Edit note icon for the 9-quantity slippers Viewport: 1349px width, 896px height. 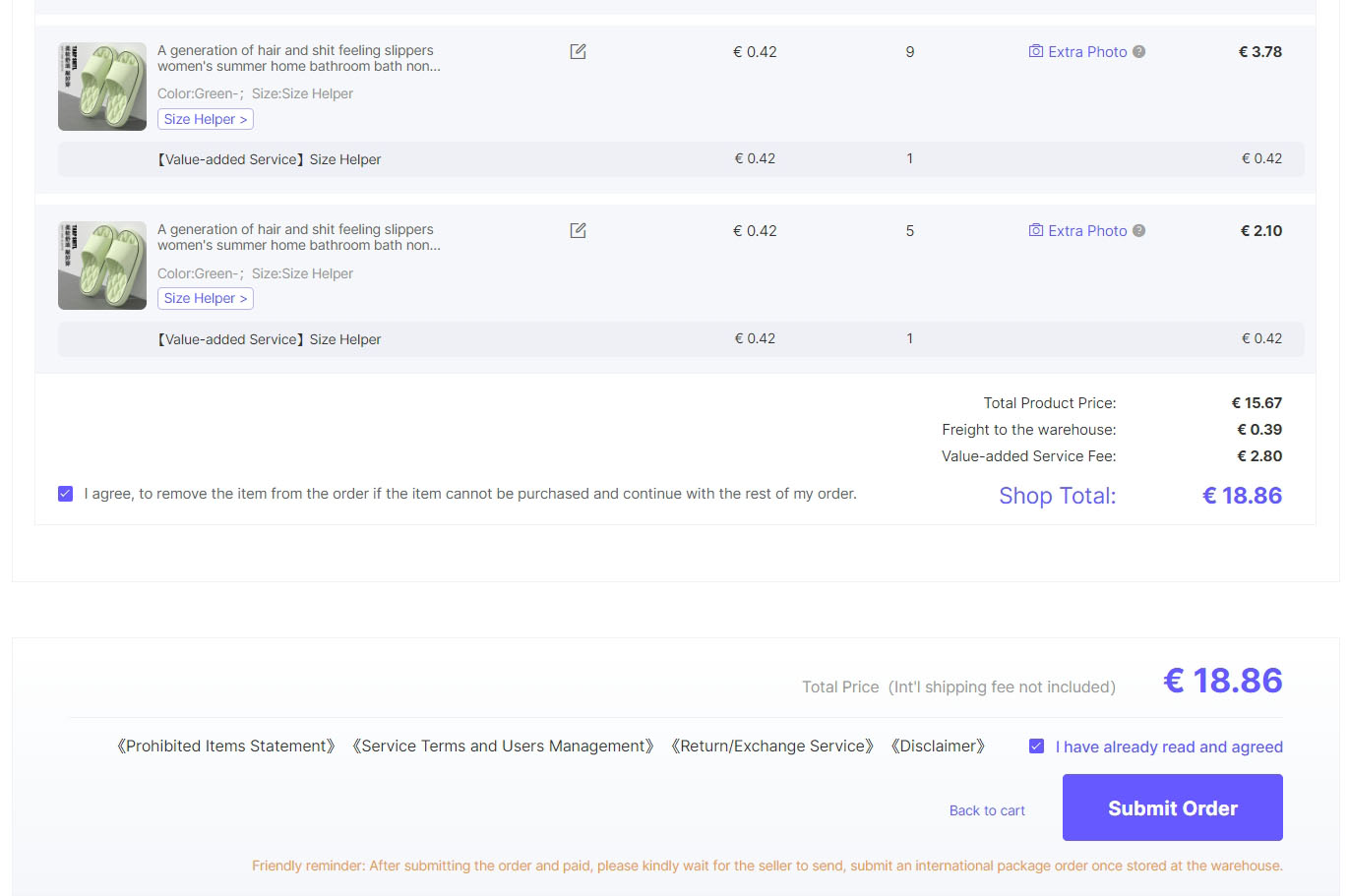pyautogui.click(x=579, y=51)
